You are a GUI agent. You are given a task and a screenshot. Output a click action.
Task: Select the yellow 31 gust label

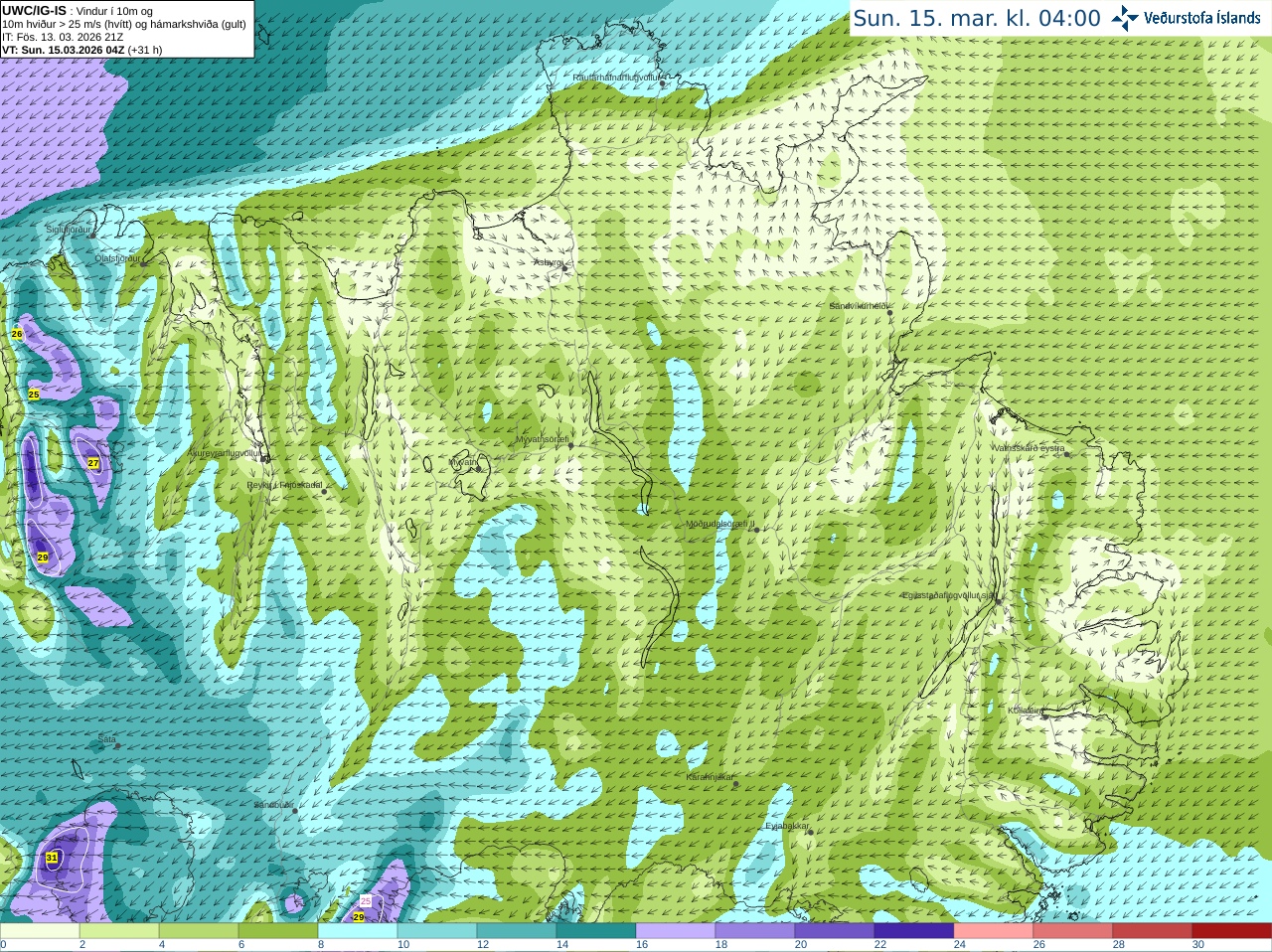(x=52, y=858)
